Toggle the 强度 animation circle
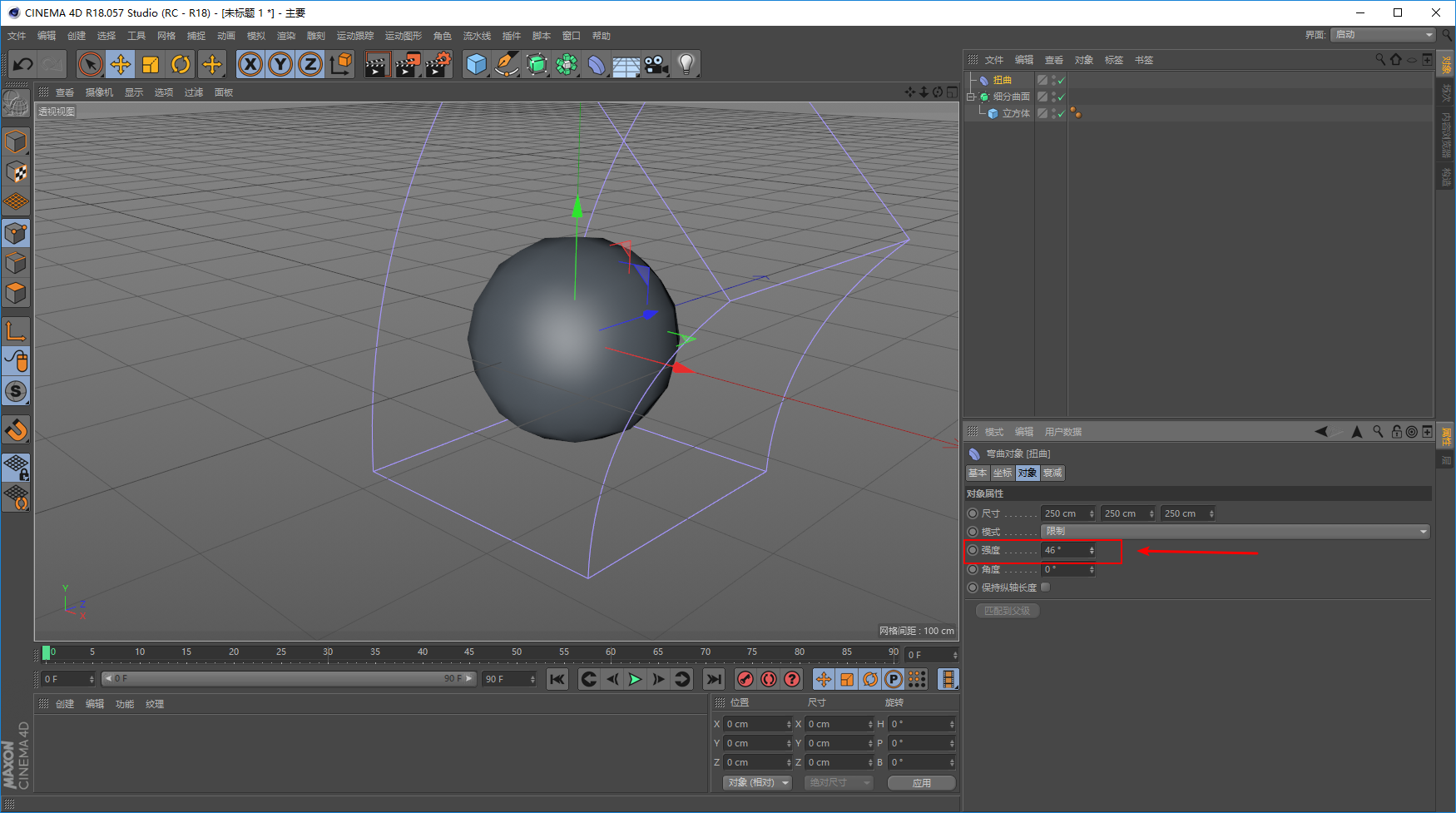 (973, 550)
